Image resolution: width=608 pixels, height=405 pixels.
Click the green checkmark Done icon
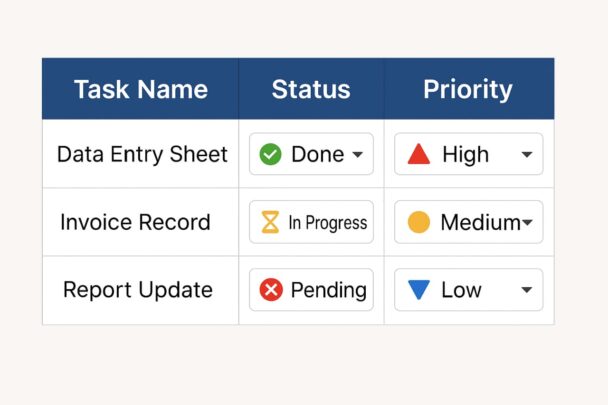(x=270, y=154)
